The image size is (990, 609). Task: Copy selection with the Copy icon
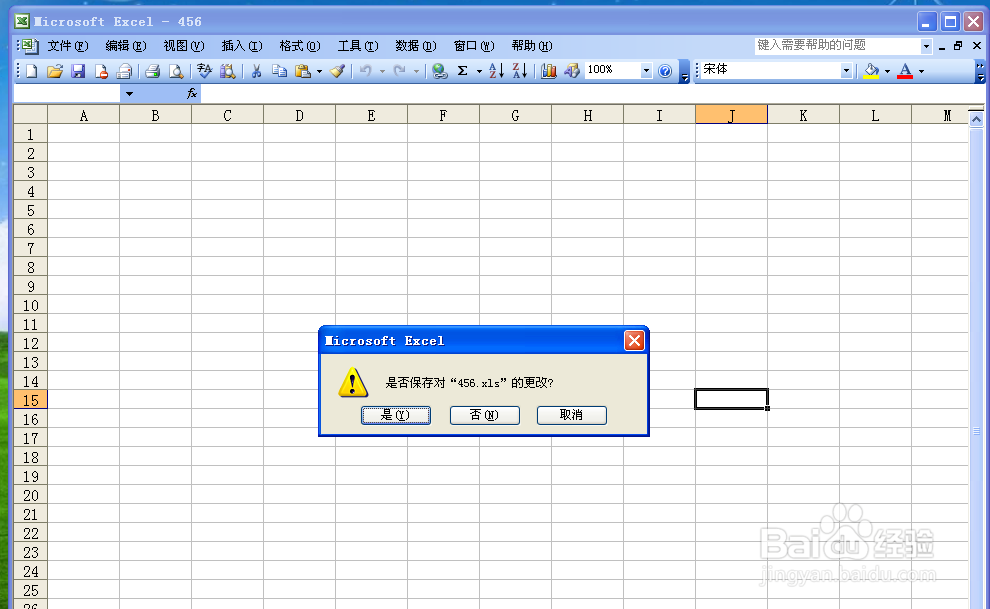(x=279, y=71)
